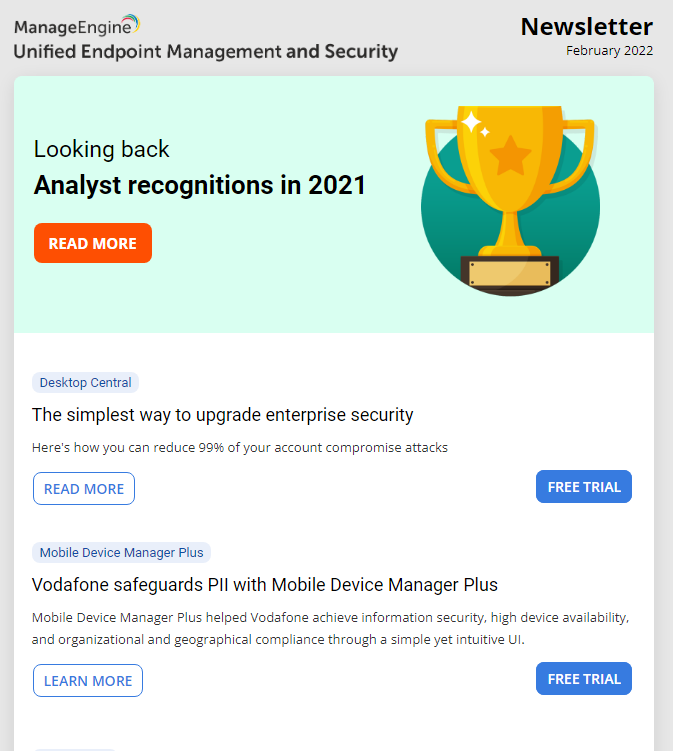
Task: Click the Vodafone information security description paragraph
Action: [x=331, y=628]
